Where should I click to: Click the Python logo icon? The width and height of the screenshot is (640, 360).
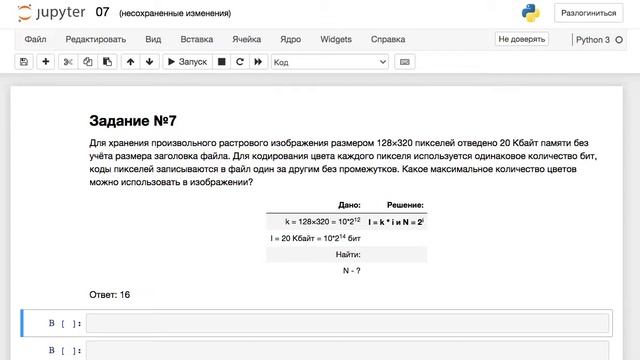coord(531,13)
